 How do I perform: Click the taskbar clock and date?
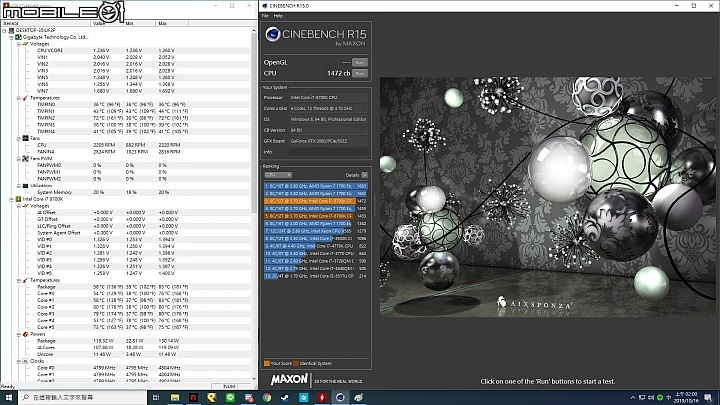point(687,398)
